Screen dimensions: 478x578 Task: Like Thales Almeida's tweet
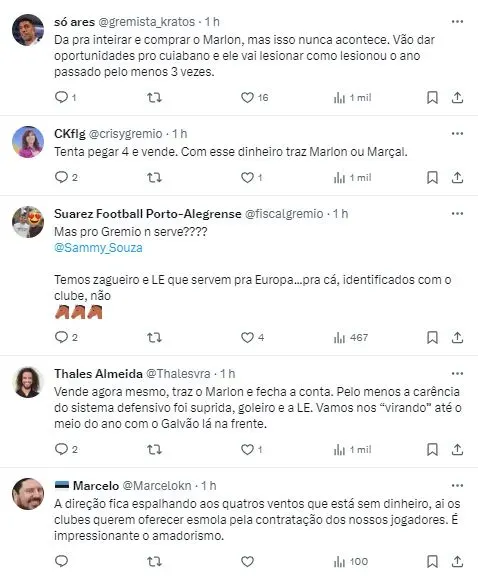pyautogui.click(x=247, y=449)
